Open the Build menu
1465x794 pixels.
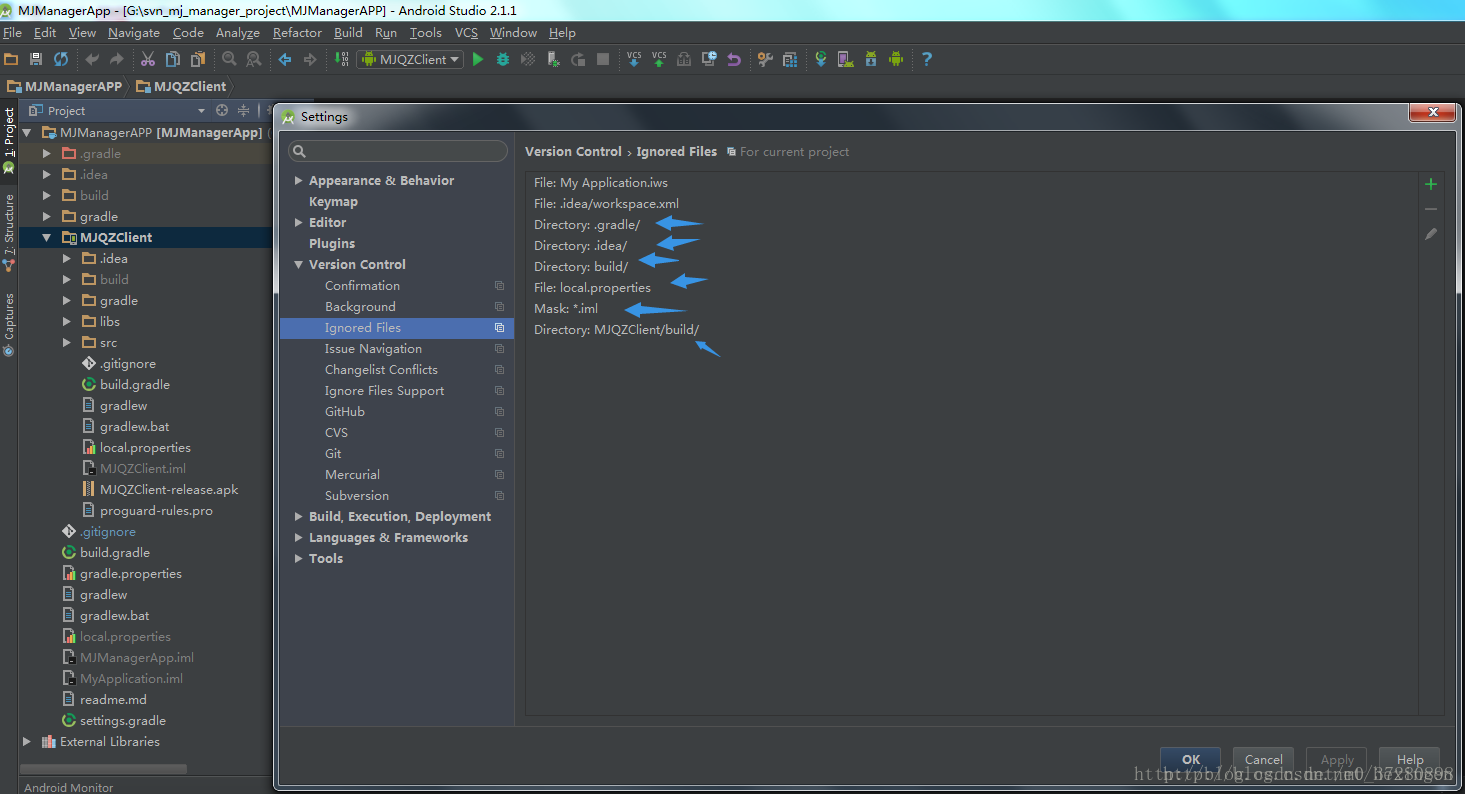coord(348,33)
